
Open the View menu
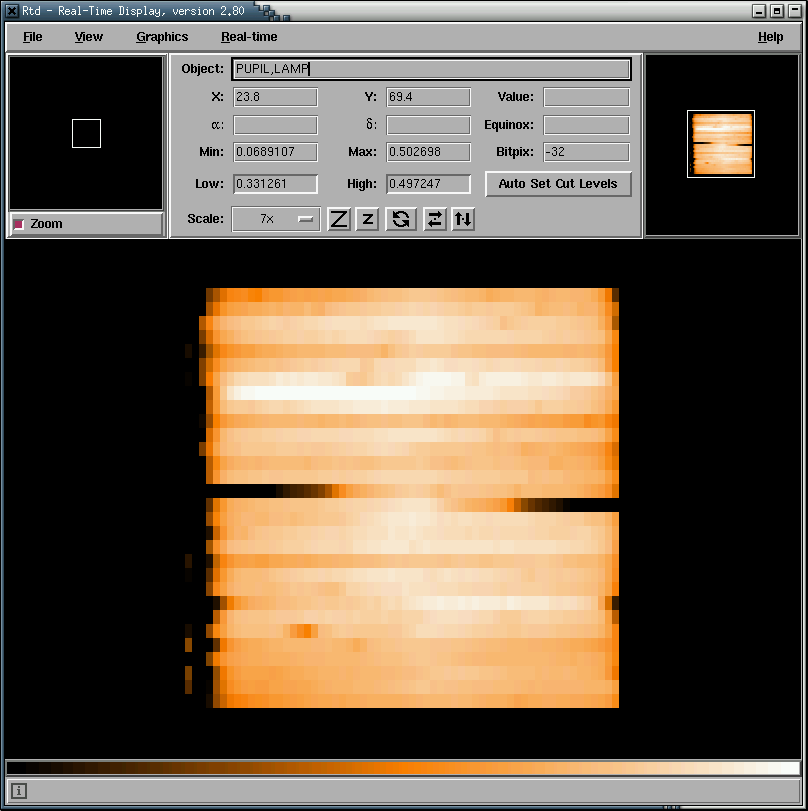pos(88,37)
